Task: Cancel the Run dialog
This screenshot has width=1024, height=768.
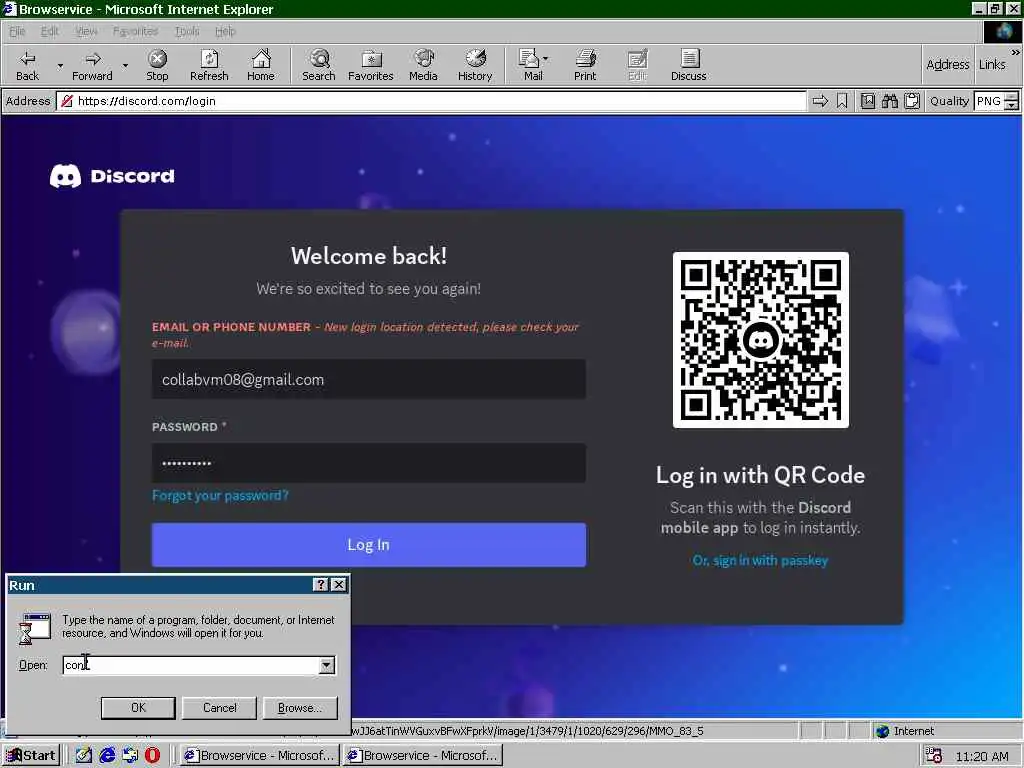Action: 219,708
